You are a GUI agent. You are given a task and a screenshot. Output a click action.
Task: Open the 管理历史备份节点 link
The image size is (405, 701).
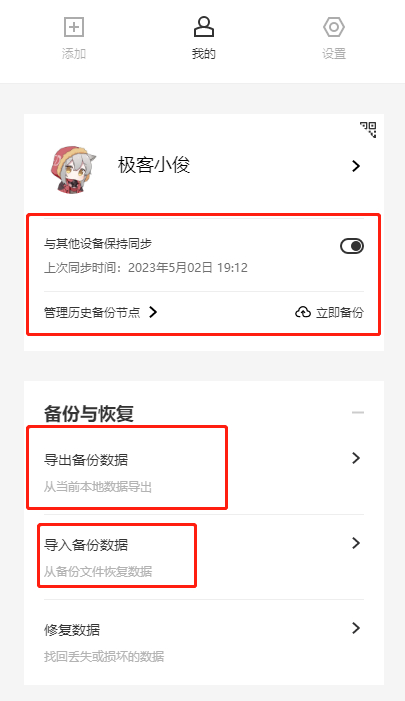pyautogui.click(x=92, y=312)
